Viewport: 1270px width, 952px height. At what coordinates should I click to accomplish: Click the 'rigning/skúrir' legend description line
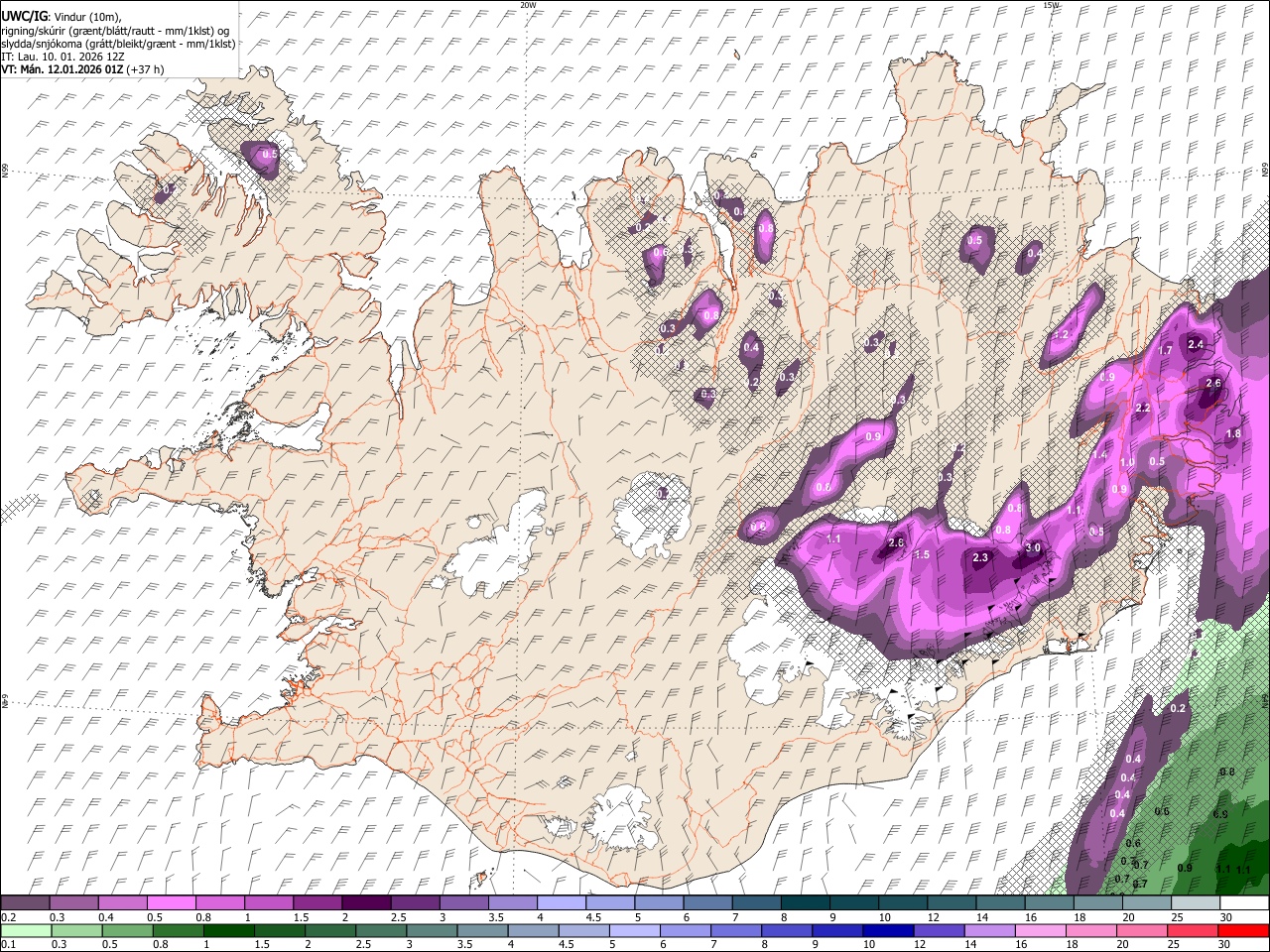[115, 31]
